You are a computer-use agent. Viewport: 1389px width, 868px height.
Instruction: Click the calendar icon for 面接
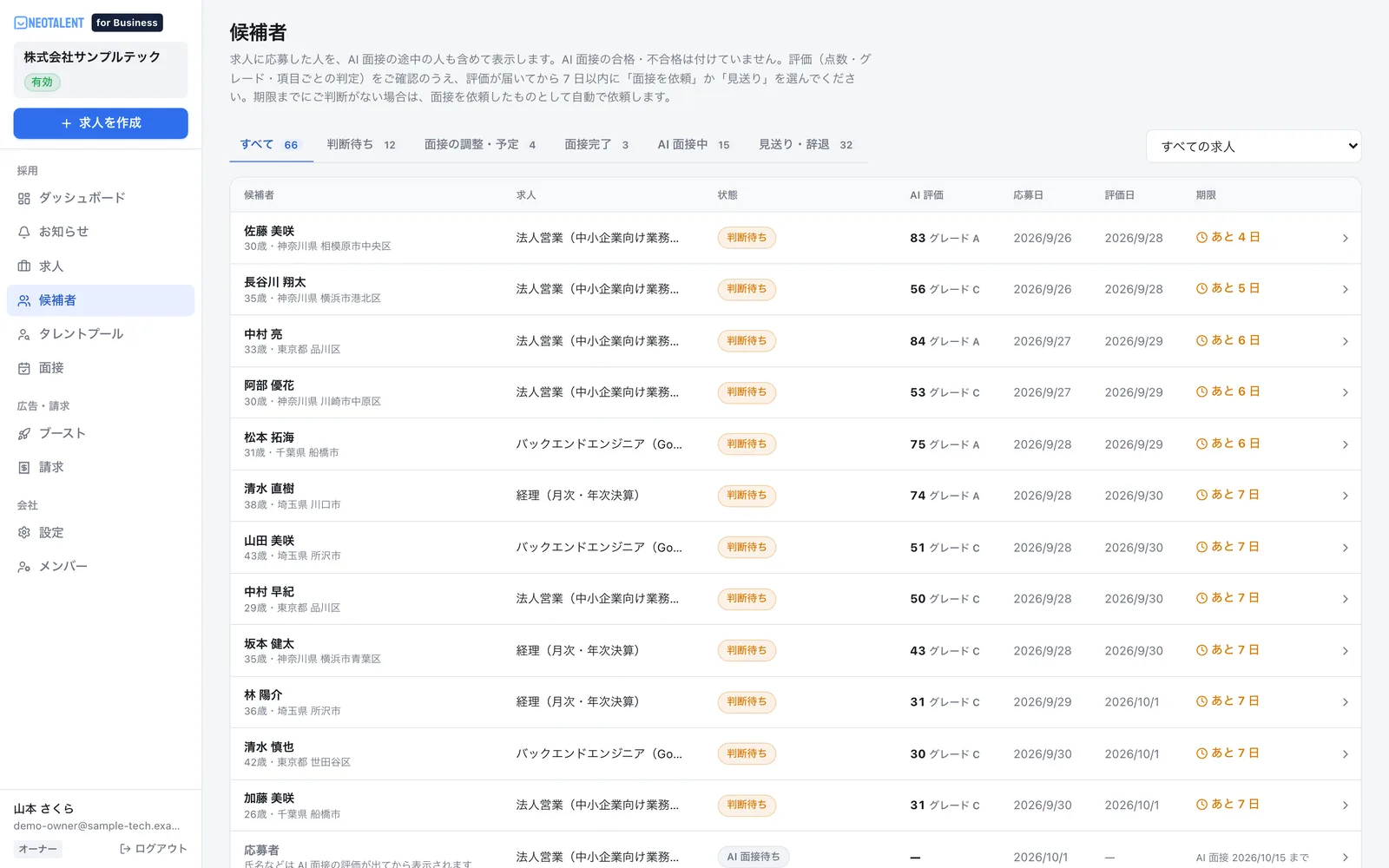tap(24, 369)
